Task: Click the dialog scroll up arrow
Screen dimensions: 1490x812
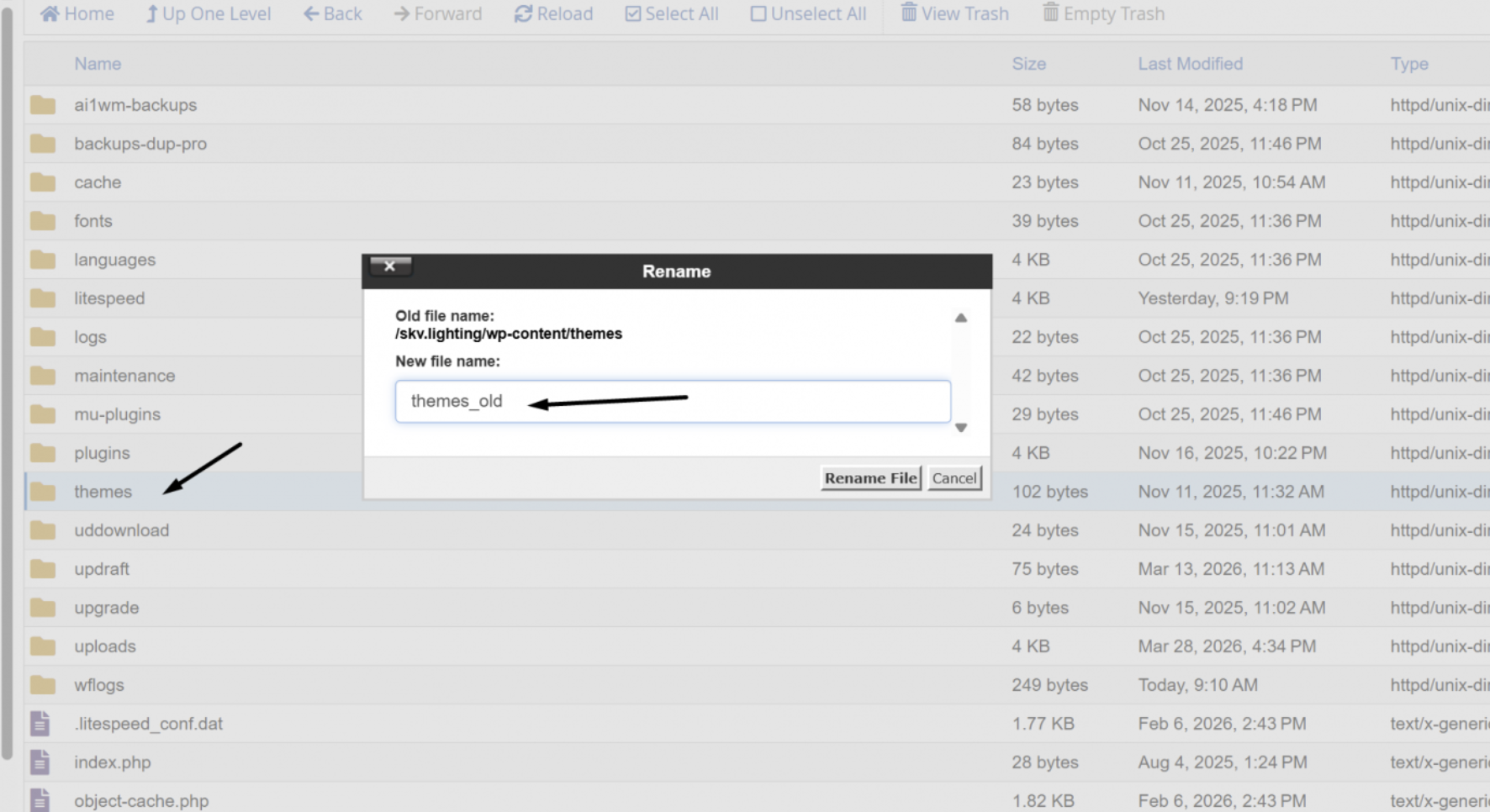Action: point(961,318)
